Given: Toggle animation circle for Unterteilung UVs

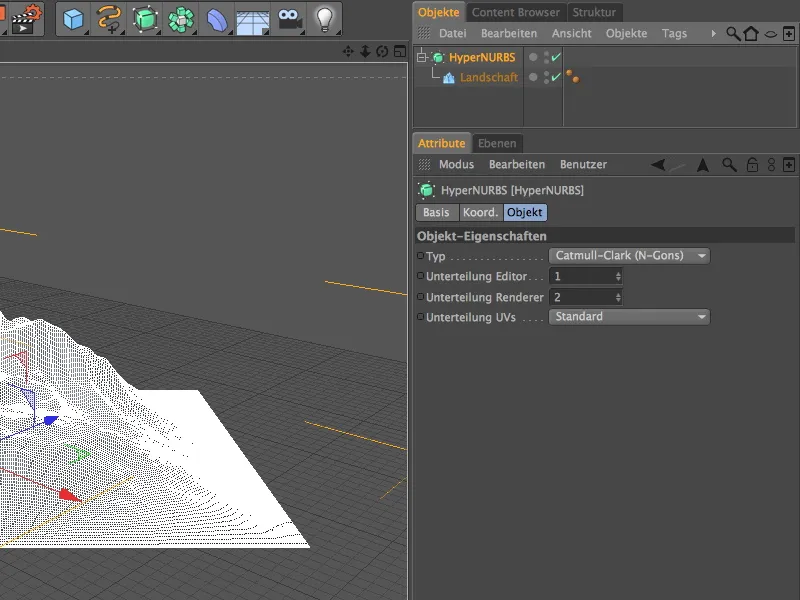Looking at the screenshot, I should click(420, 317).
